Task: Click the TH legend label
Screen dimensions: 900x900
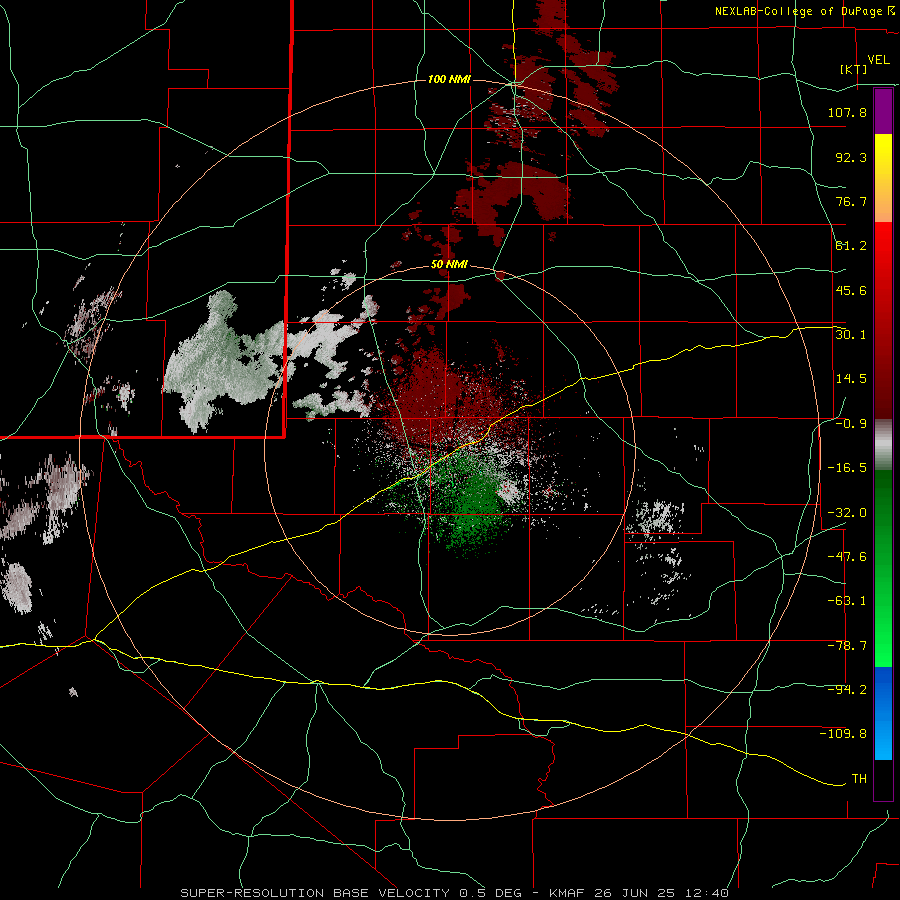Action: point(859,779)
